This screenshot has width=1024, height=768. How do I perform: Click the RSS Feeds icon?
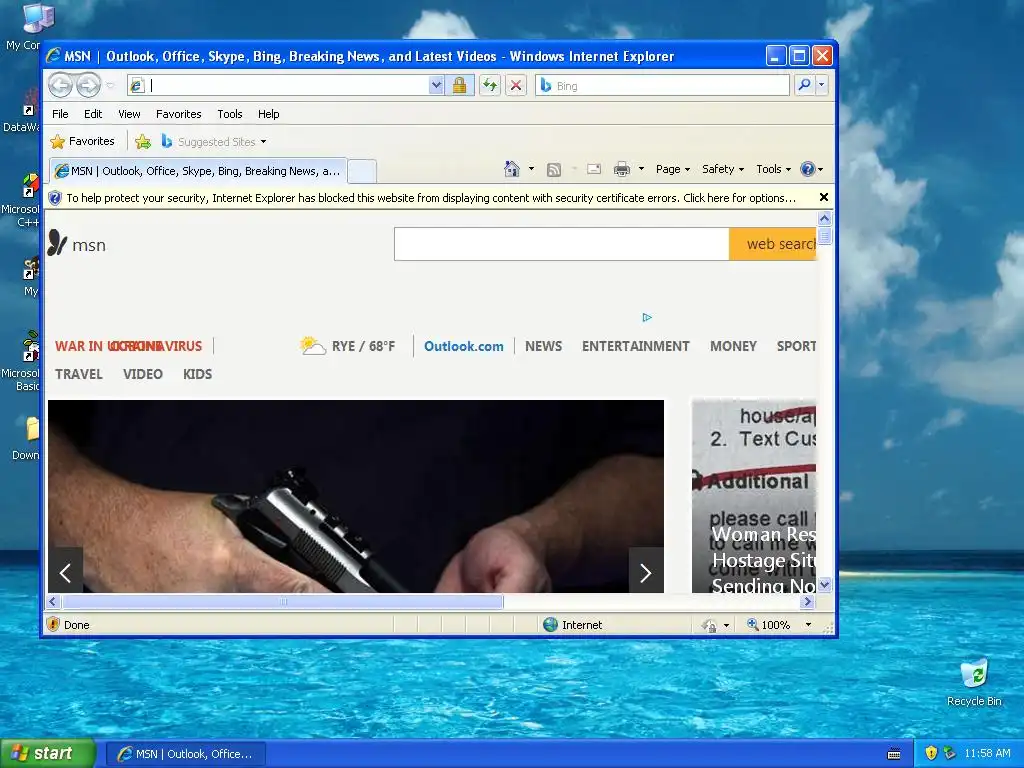tap(554, 169)
